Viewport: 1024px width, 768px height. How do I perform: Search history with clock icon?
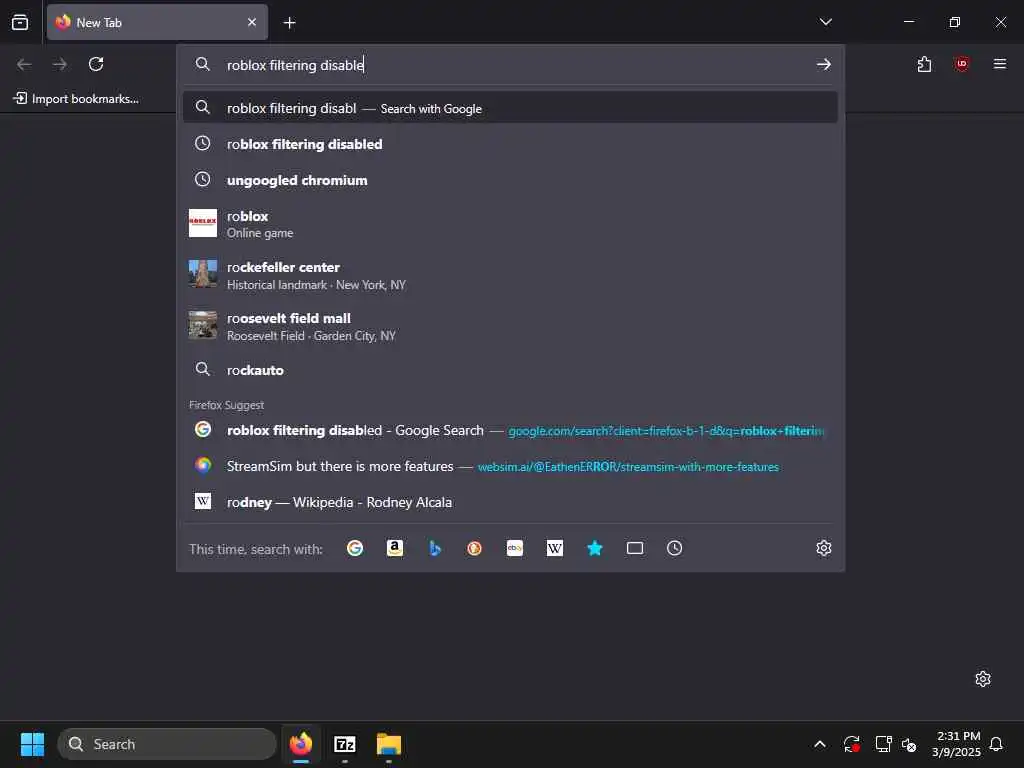point(675,548)
